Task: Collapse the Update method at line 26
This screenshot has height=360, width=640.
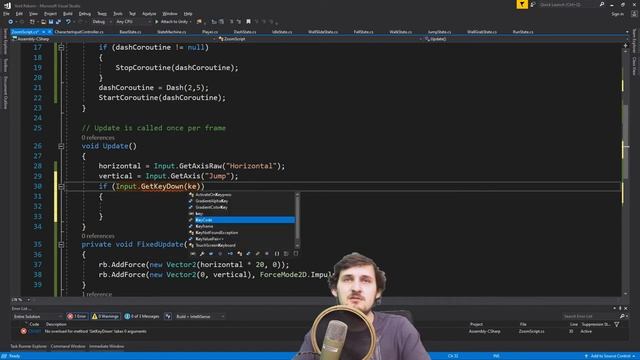Action: [61, 146]
